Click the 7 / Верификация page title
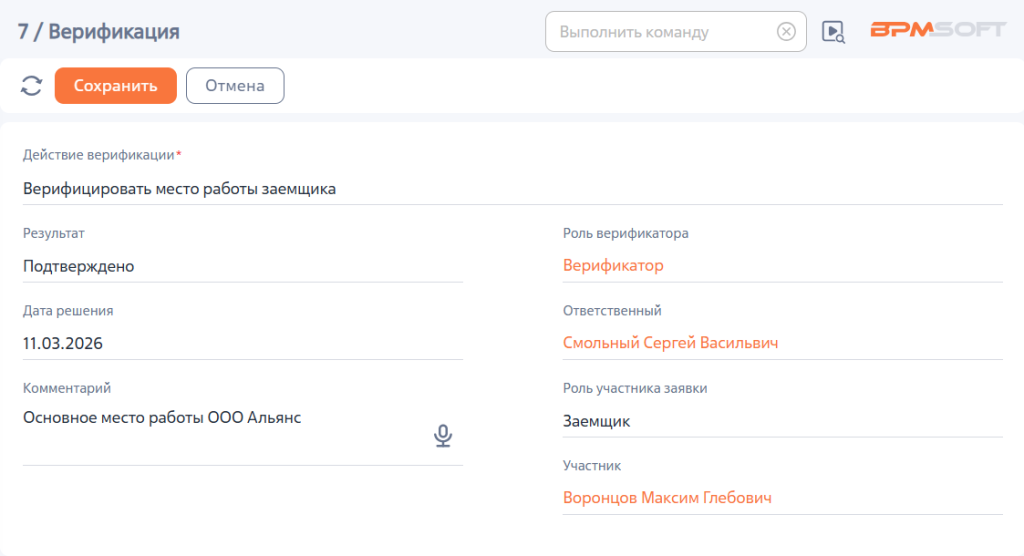This screenshot has height=556, width=1024. [x=99, y=31]
